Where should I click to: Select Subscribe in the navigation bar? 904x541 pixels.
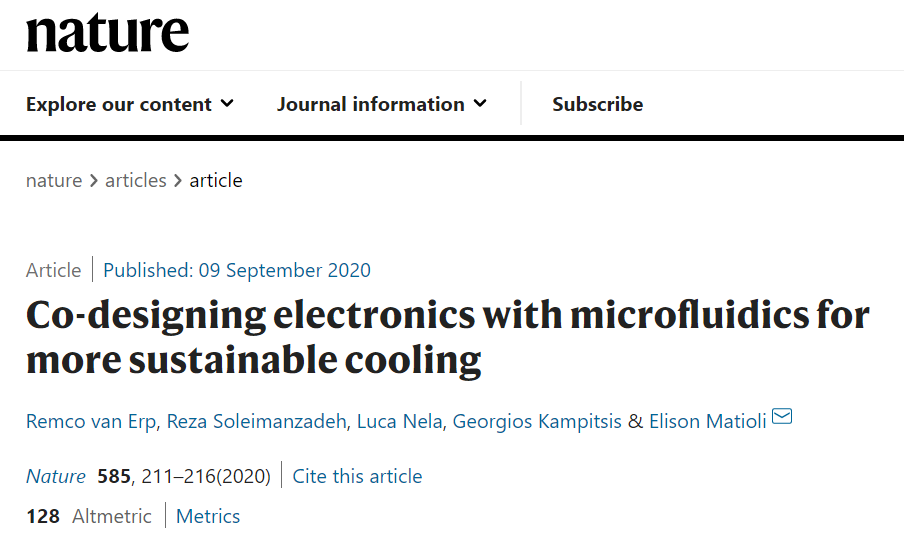click(597, 104)
